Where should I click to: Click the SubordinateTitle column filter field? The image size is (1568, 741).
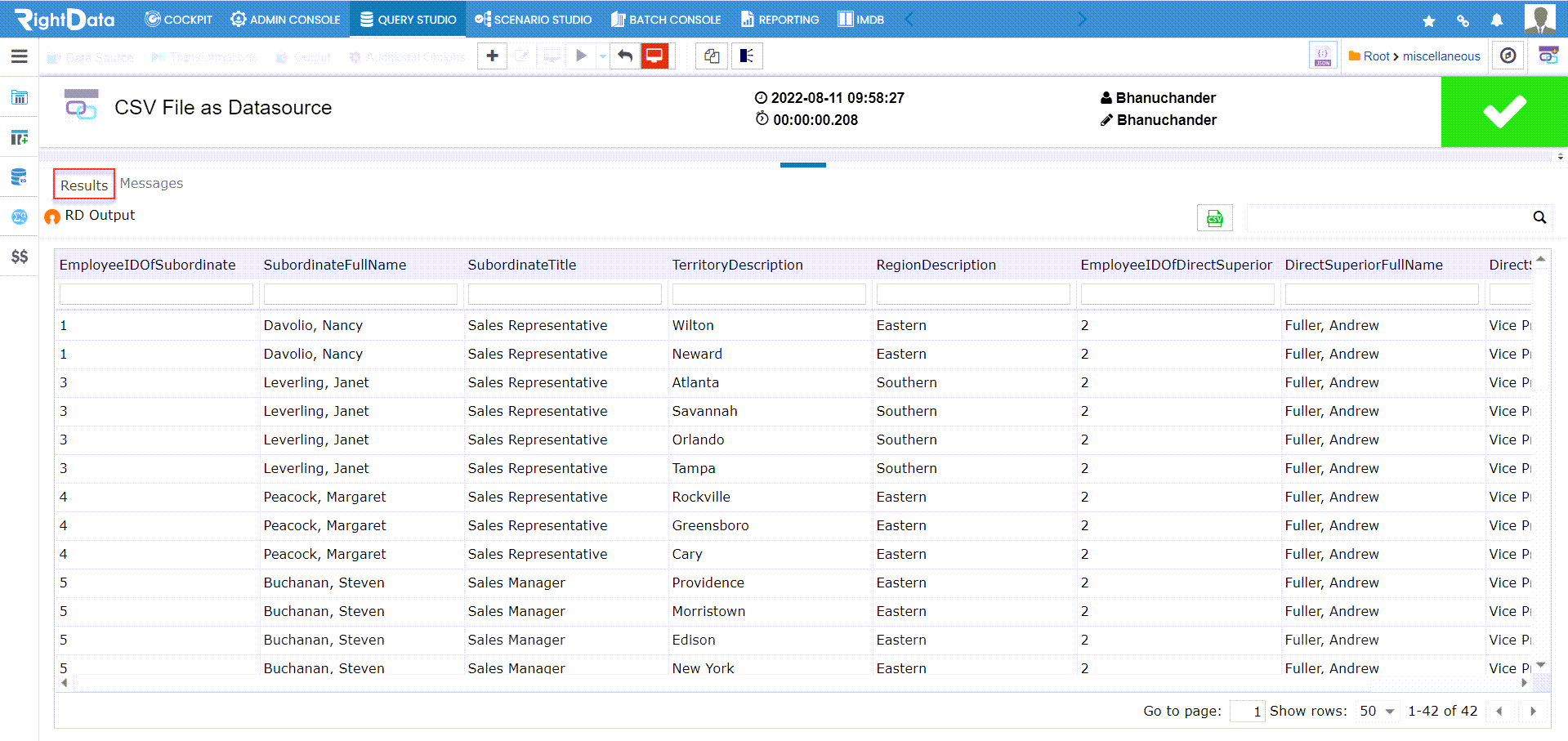click(564, 293)
